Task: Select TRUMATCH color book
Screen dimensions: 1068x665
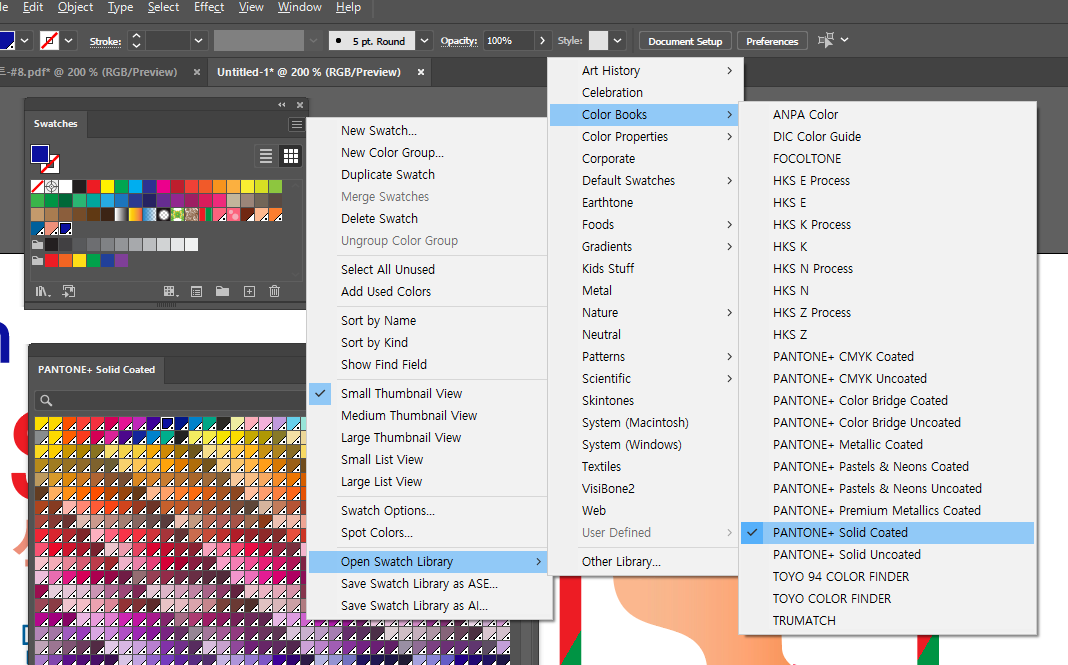Action: click(x=888, y=621)
